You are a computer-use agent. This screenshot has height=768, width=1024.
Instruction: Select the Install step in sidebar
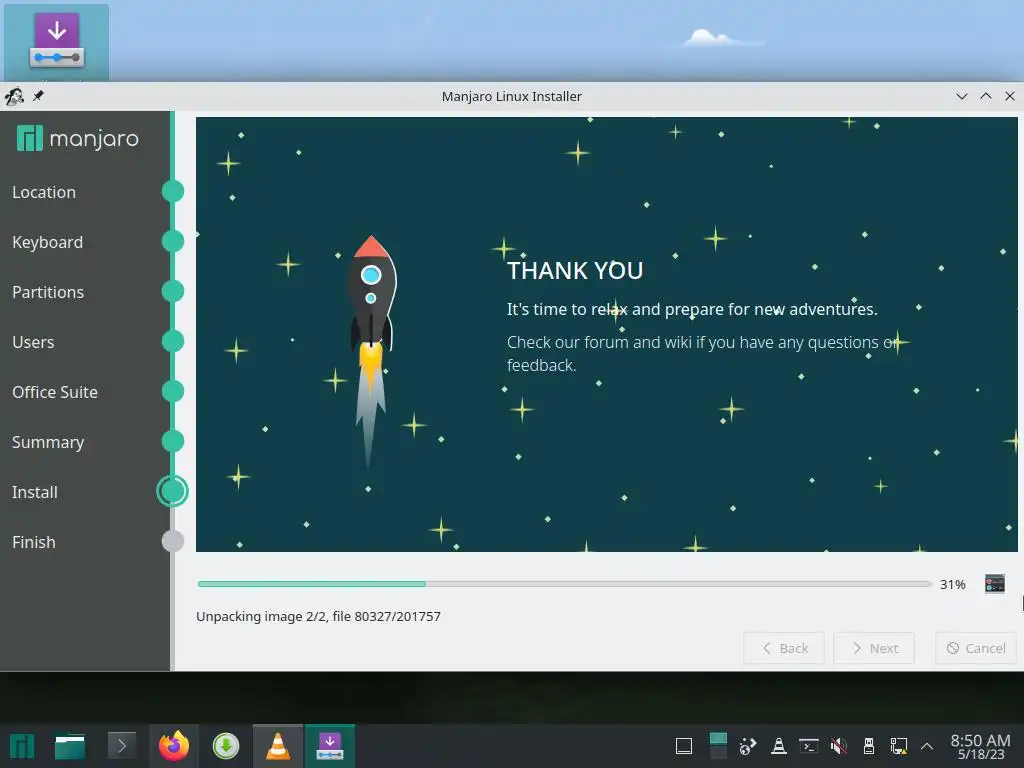point(35,492)
